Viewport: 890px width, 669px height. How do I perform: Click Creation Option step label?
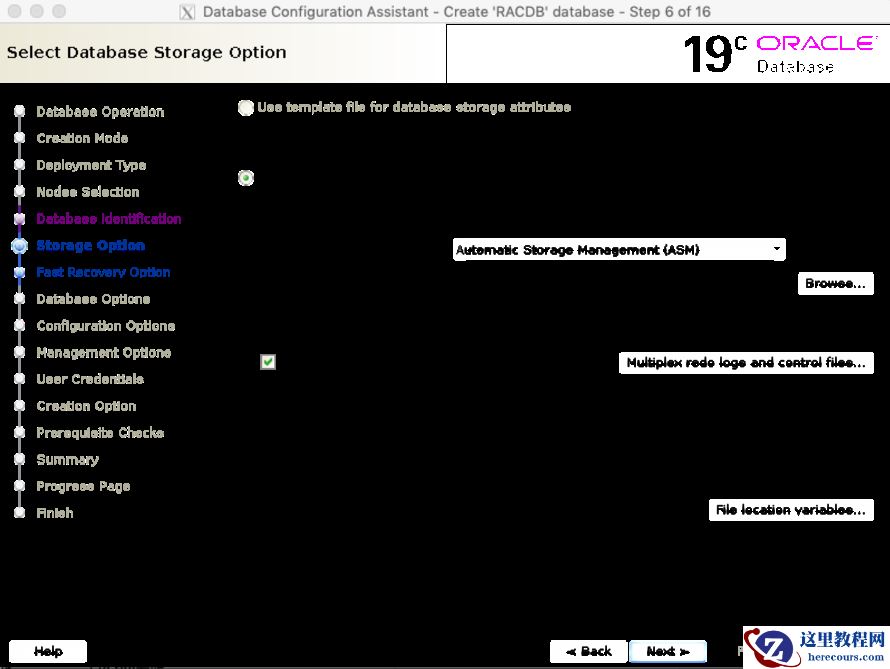tap(86, 406)
